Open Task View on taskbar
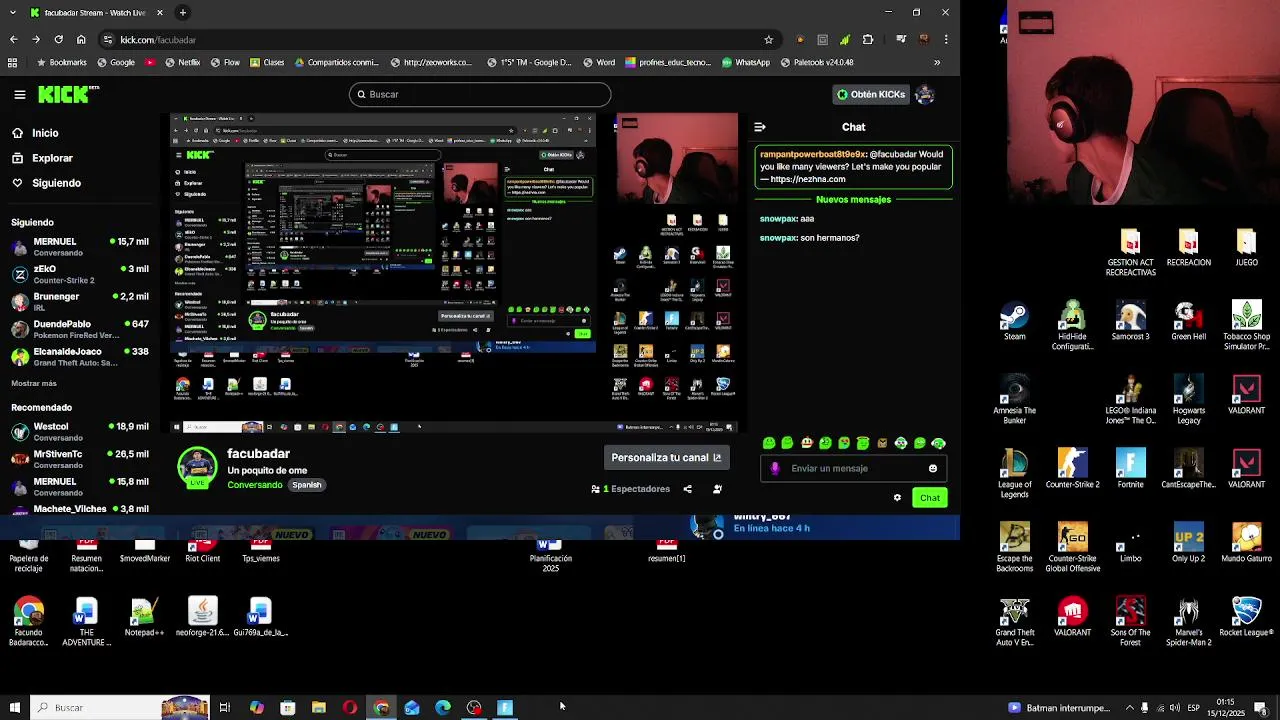Image resolution: width=1280 pixels, height=720 pixels. point(225,708)
